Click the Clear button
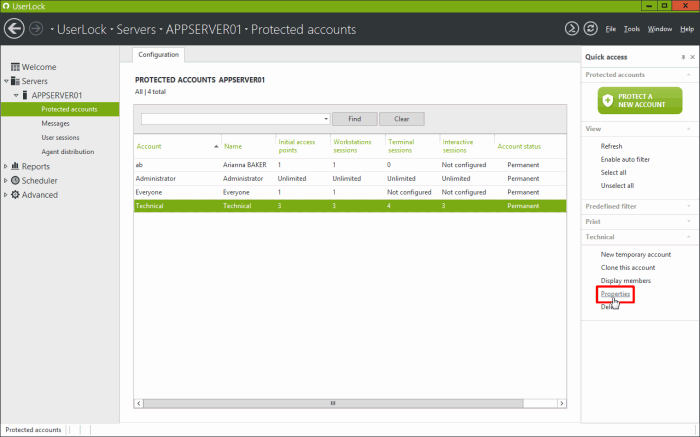Image resolution: width=700 pixels, height=437 pixels. click(401, 119)
